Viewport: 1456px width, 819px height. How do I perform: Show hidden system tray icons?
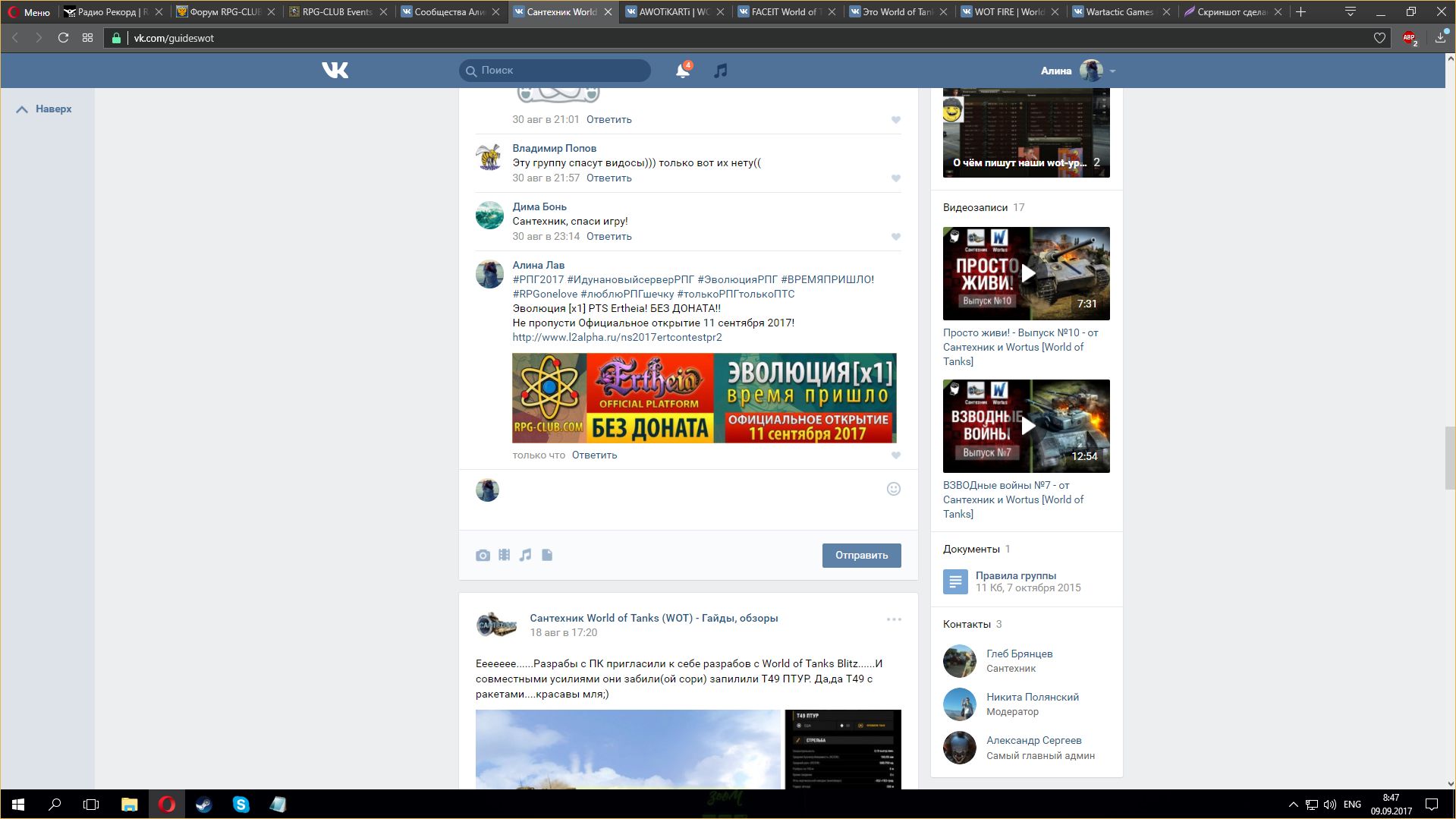[x=1293, y=805]
